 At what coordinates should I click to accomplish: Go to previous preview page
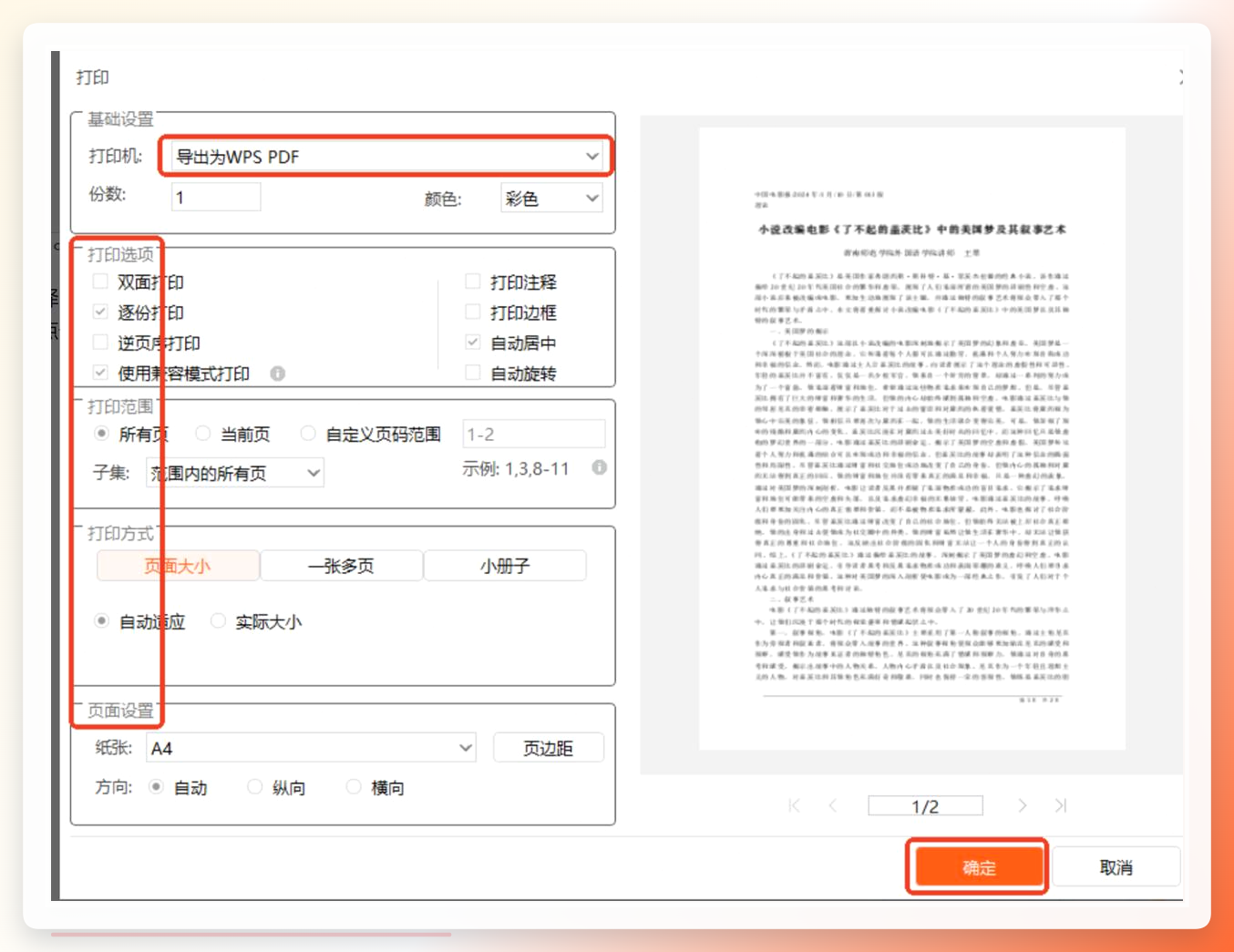click(x=833, y=805)
